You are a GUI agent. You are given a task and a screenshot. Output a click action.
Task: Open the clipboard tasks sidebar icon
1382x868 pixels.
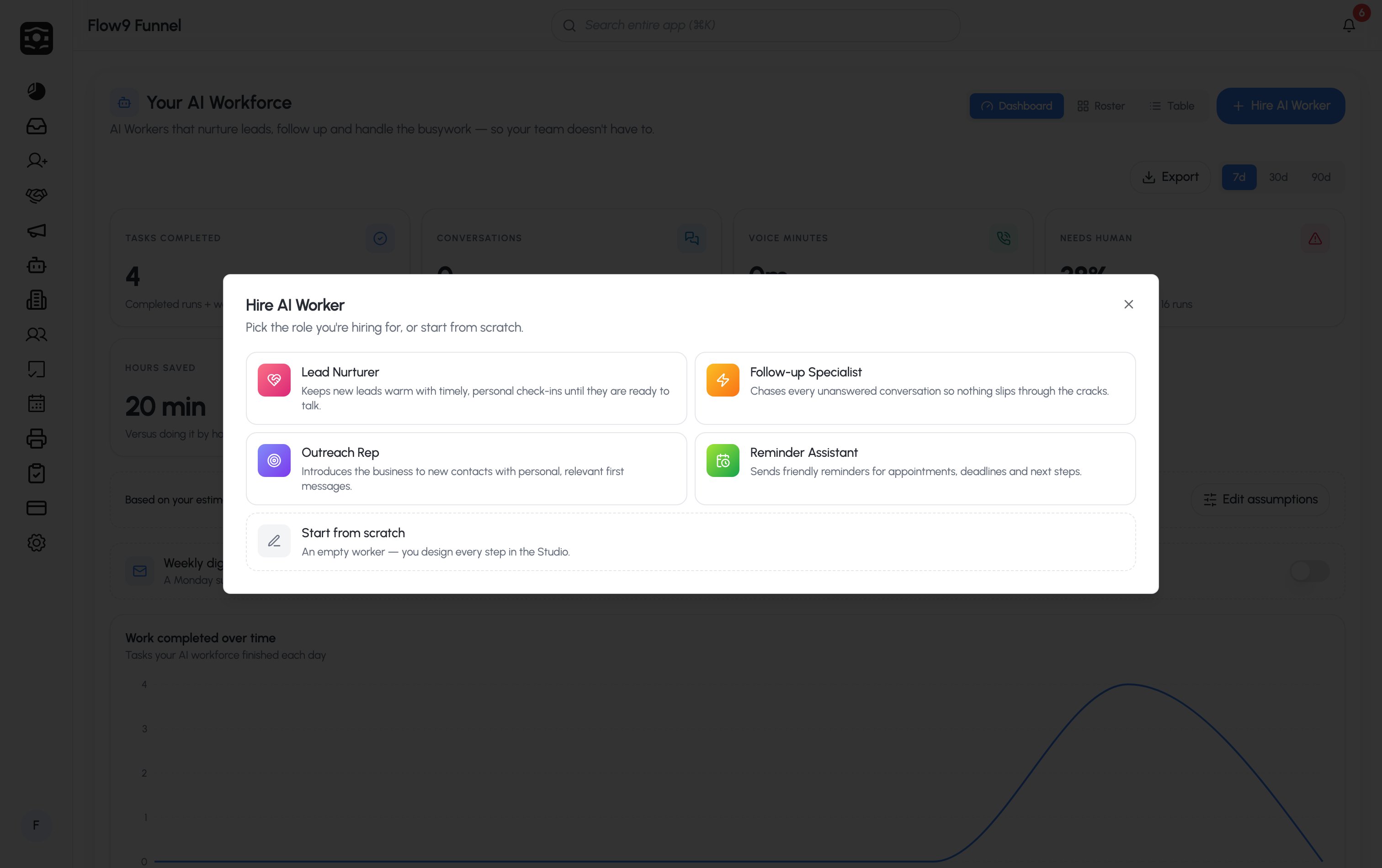click(x=36, y=473)
